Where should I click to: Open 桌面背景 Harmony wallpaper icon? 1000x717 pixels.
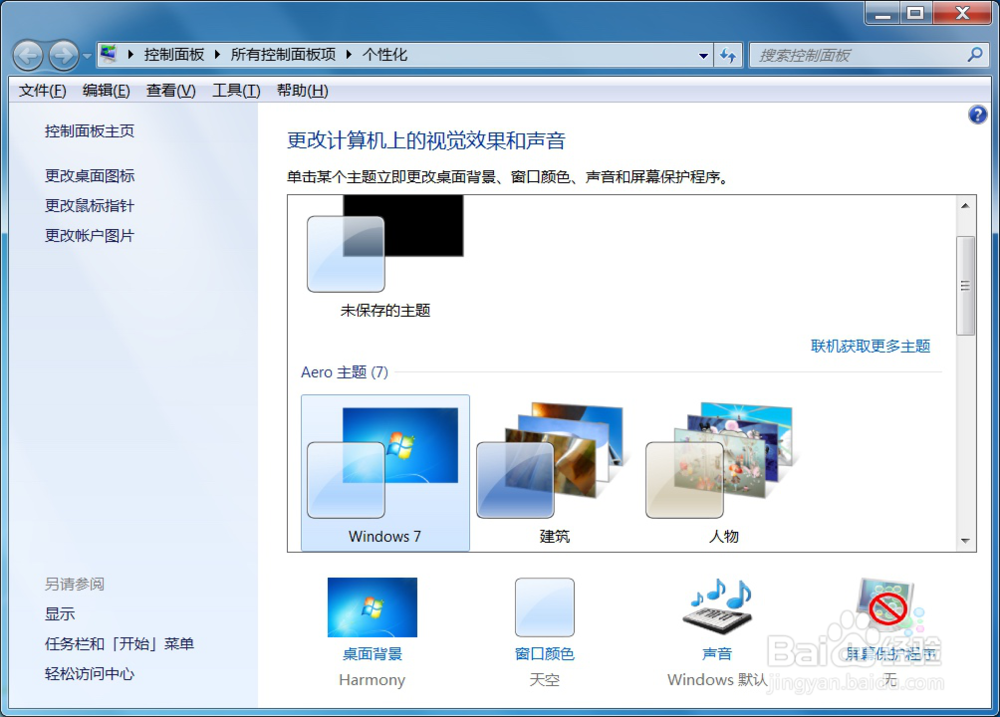pos(372,607)
